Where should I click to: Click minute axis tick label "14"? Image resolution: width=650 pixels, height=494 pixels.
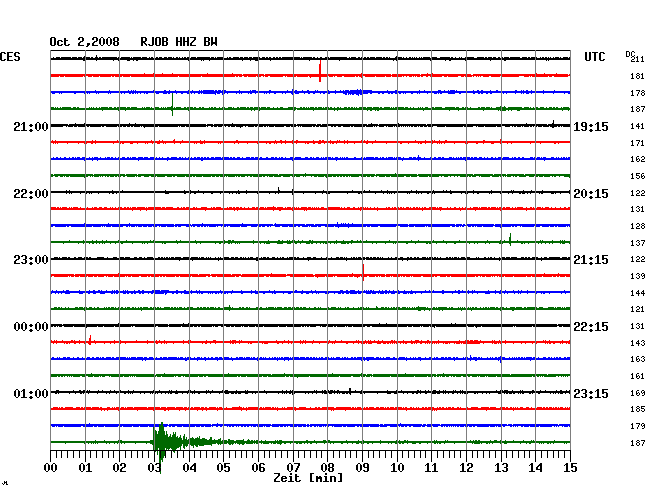(535, 468)
